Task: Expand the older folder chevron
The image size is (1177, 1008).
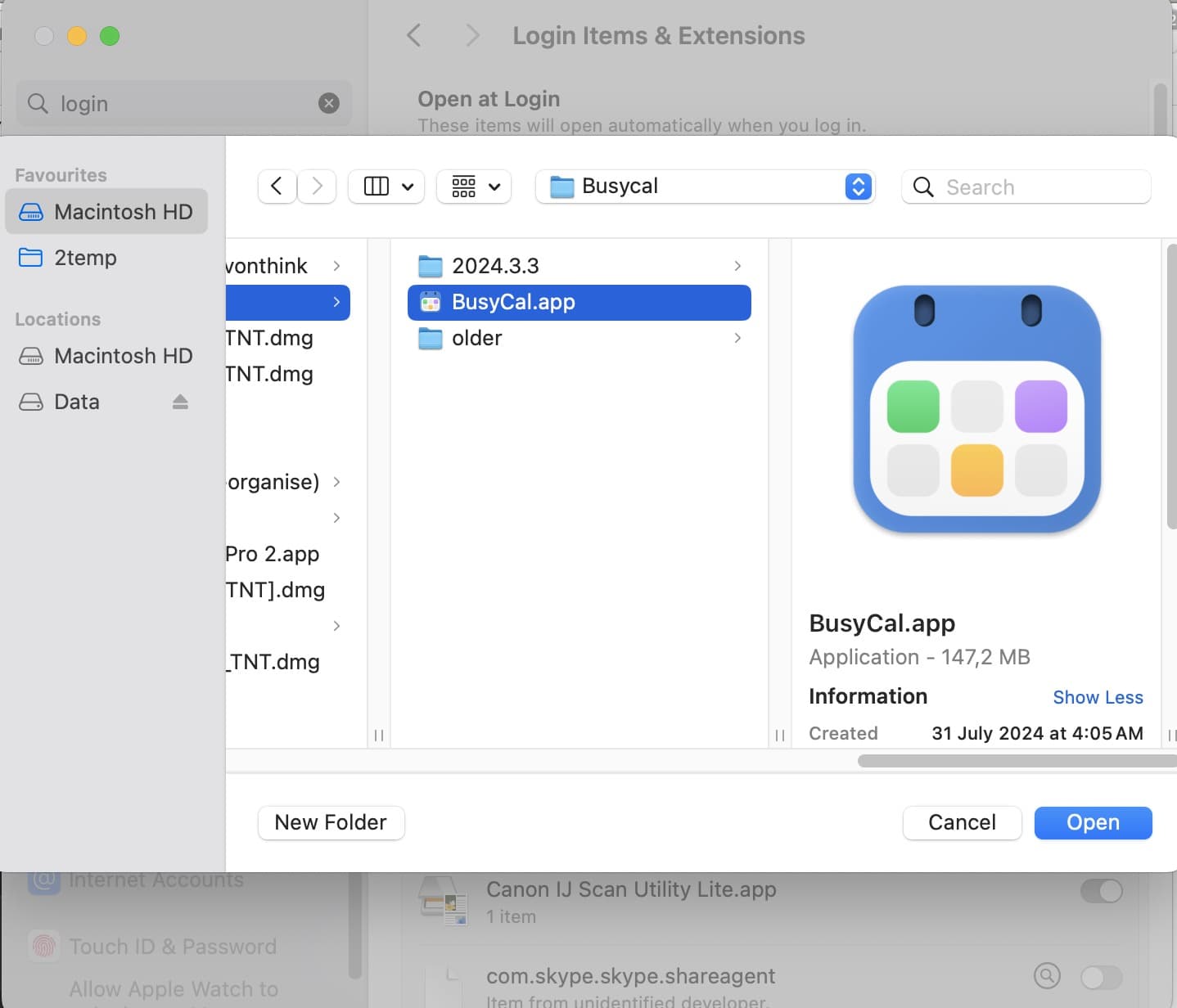Action: [x=737, y=338]
